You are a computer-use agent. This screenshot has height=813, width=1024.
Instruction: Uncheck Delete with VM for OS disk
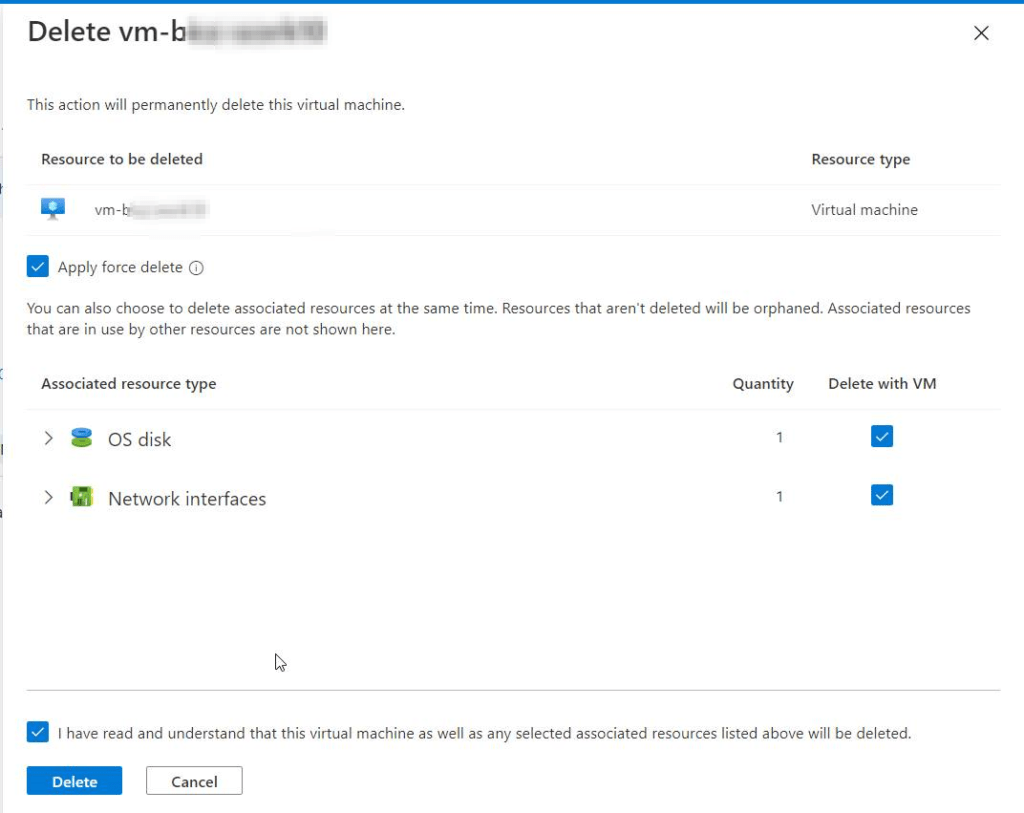pyautogui.click(x=881, y=437)
